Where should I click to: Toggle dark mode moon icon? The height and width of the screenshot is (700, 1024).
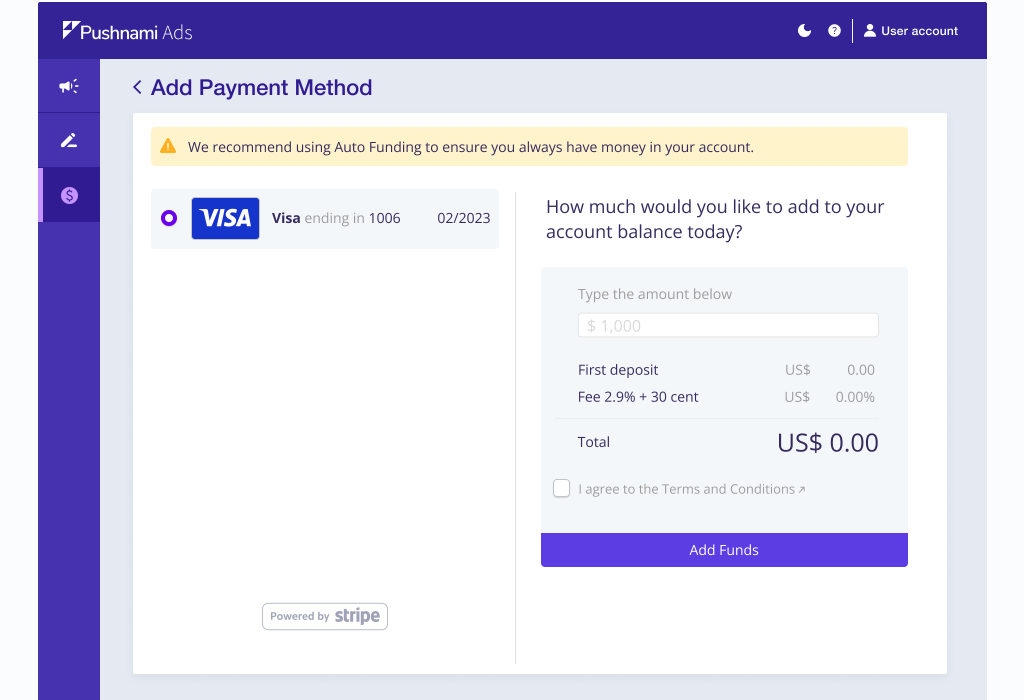point(804,31)
